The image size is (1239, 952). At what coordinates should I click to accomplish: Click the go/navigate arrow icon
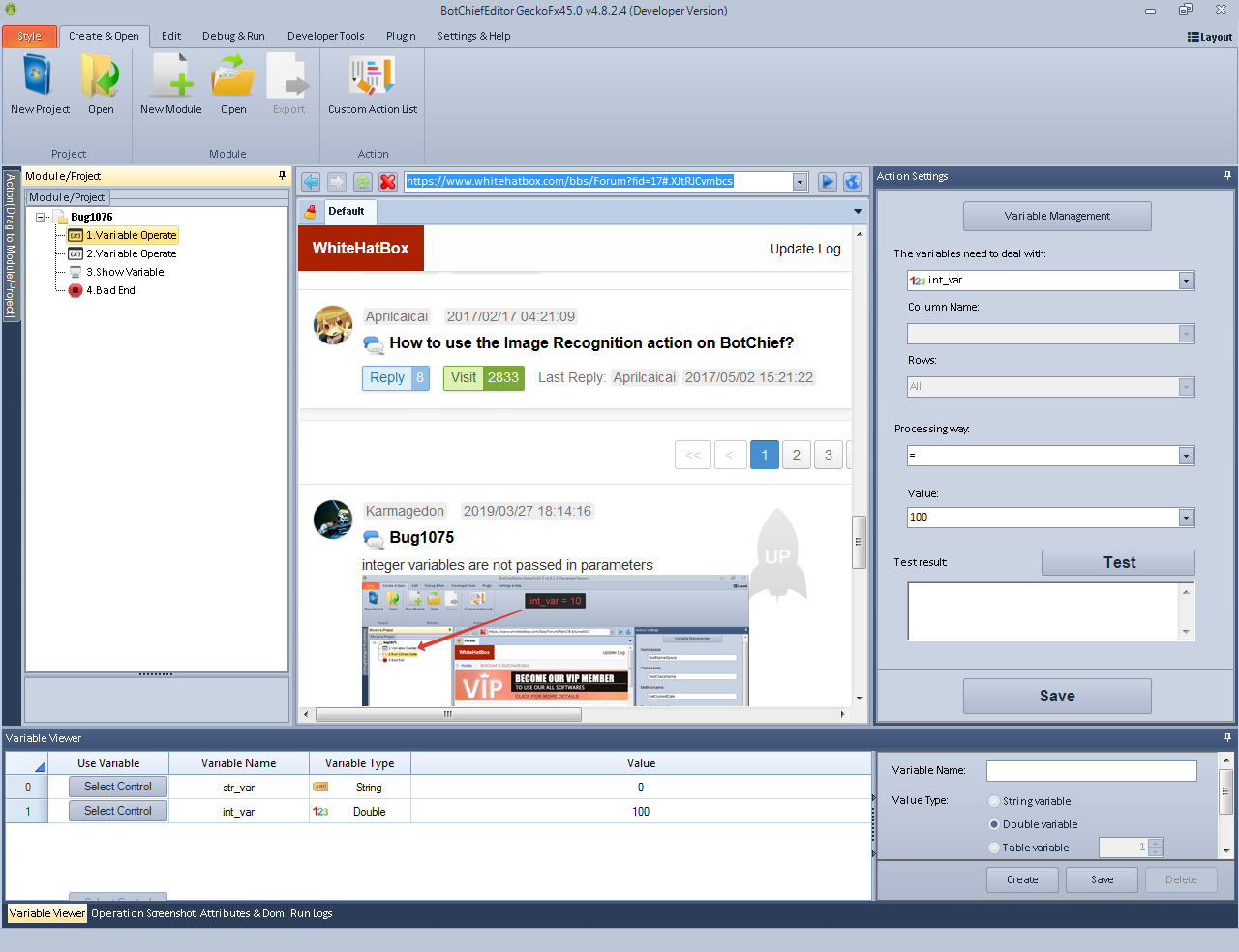pyautogui.click(x=827, y=182)
